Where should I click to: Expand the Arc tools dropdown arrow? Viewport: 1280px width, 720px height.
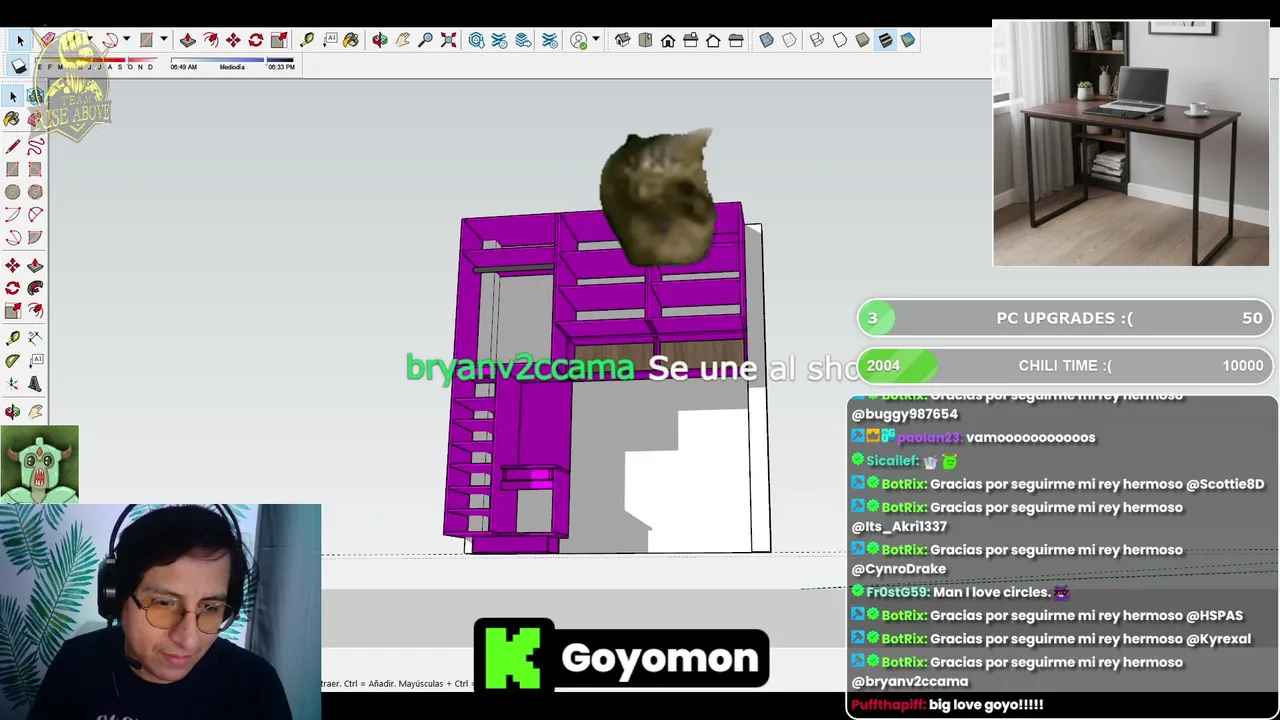126,39
